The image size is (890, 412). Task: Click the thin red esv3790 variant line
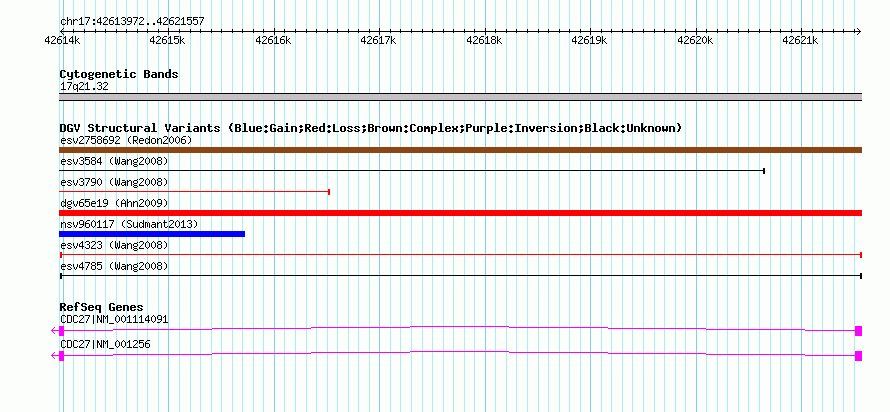click(194, 192)
